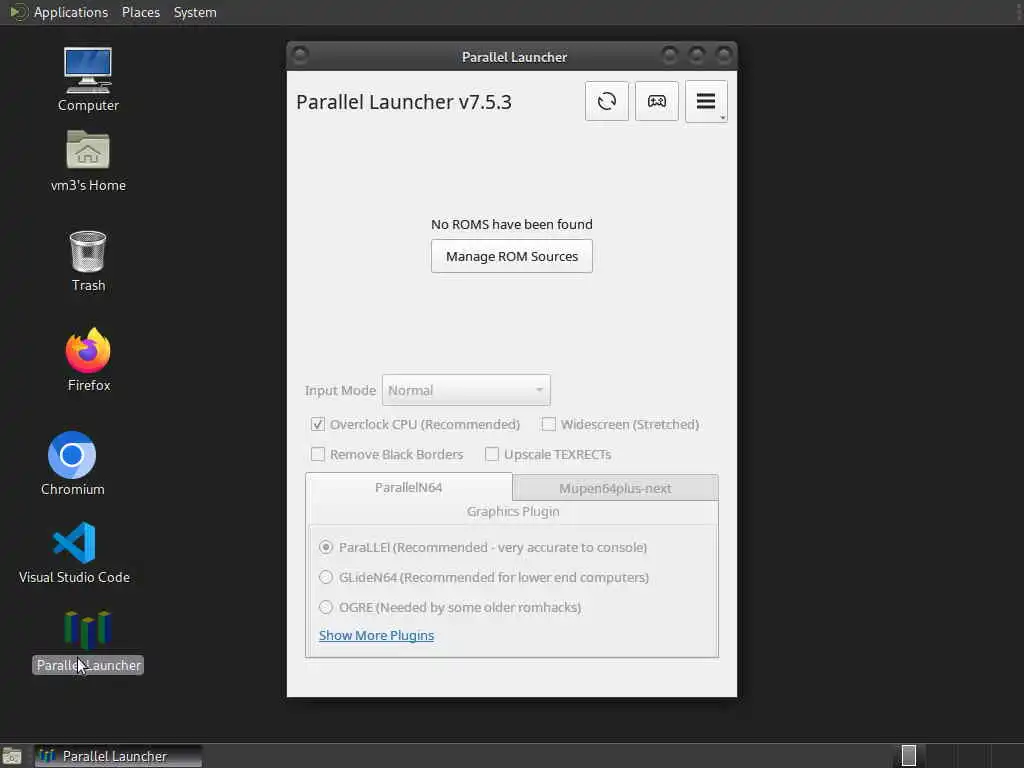The image size is (1024, 768).
Task: Open the Input Mode dropdown
Action: tap(466, 391)
